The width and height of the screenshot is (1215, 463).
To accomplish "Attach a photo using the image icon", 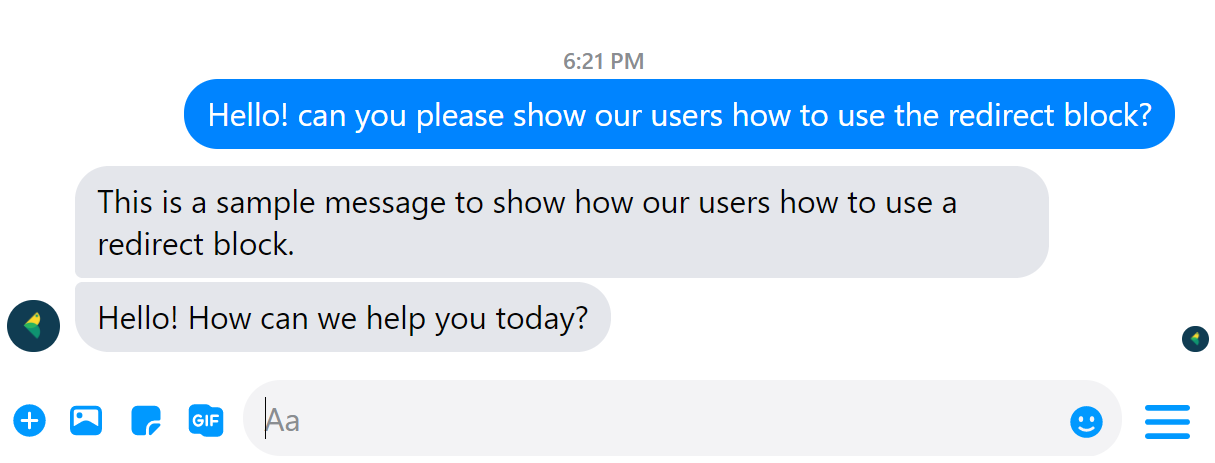I will (x=86, y=420).
